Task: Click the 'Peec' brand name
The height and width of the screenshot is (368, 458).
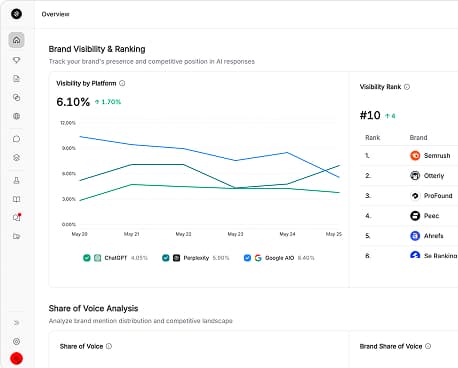Action: coord(431,216)
